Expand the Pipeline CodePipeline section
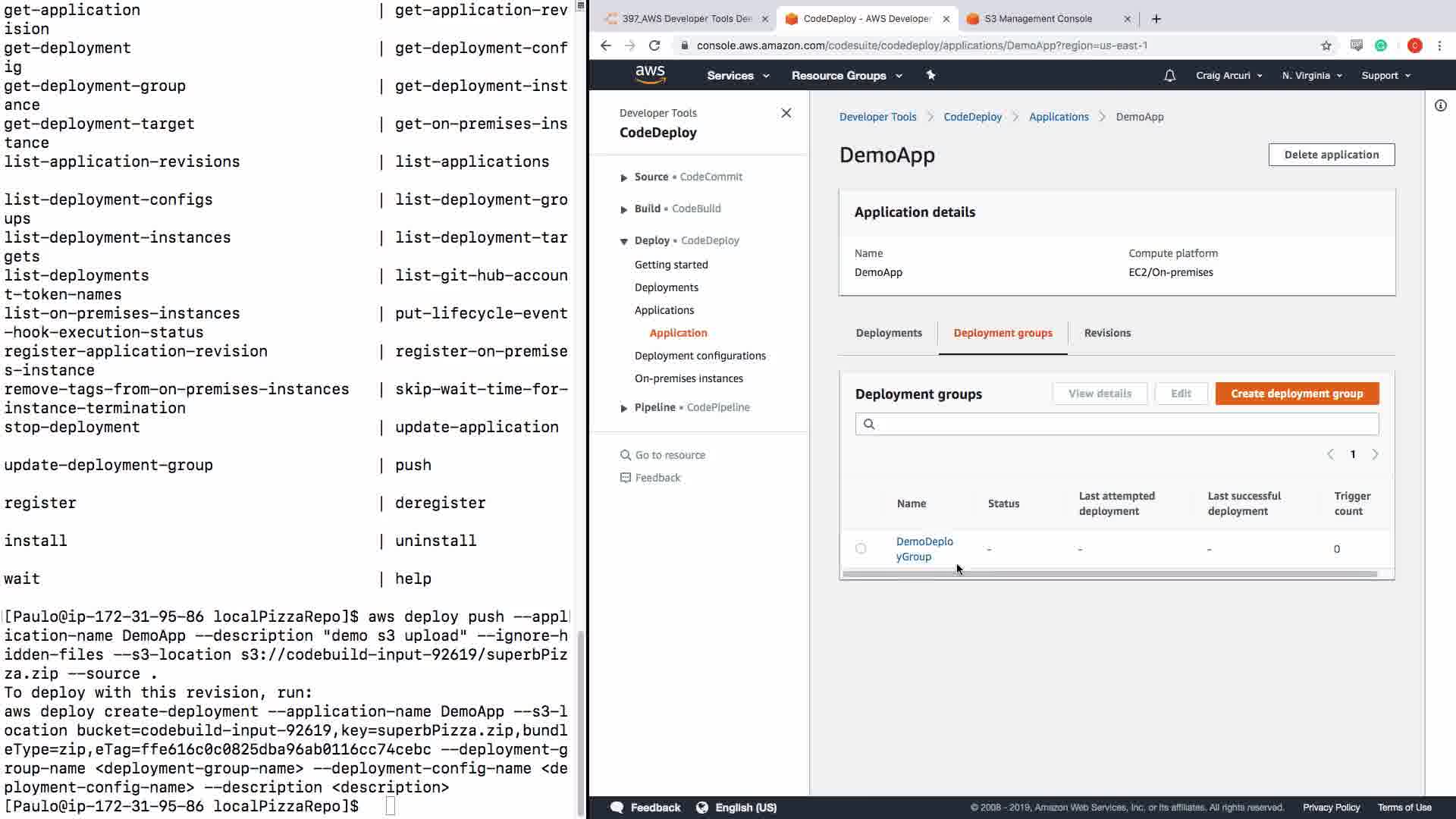Image resolution: width=1456 pixels, height=819 pixels. click(x=623, y=408)
